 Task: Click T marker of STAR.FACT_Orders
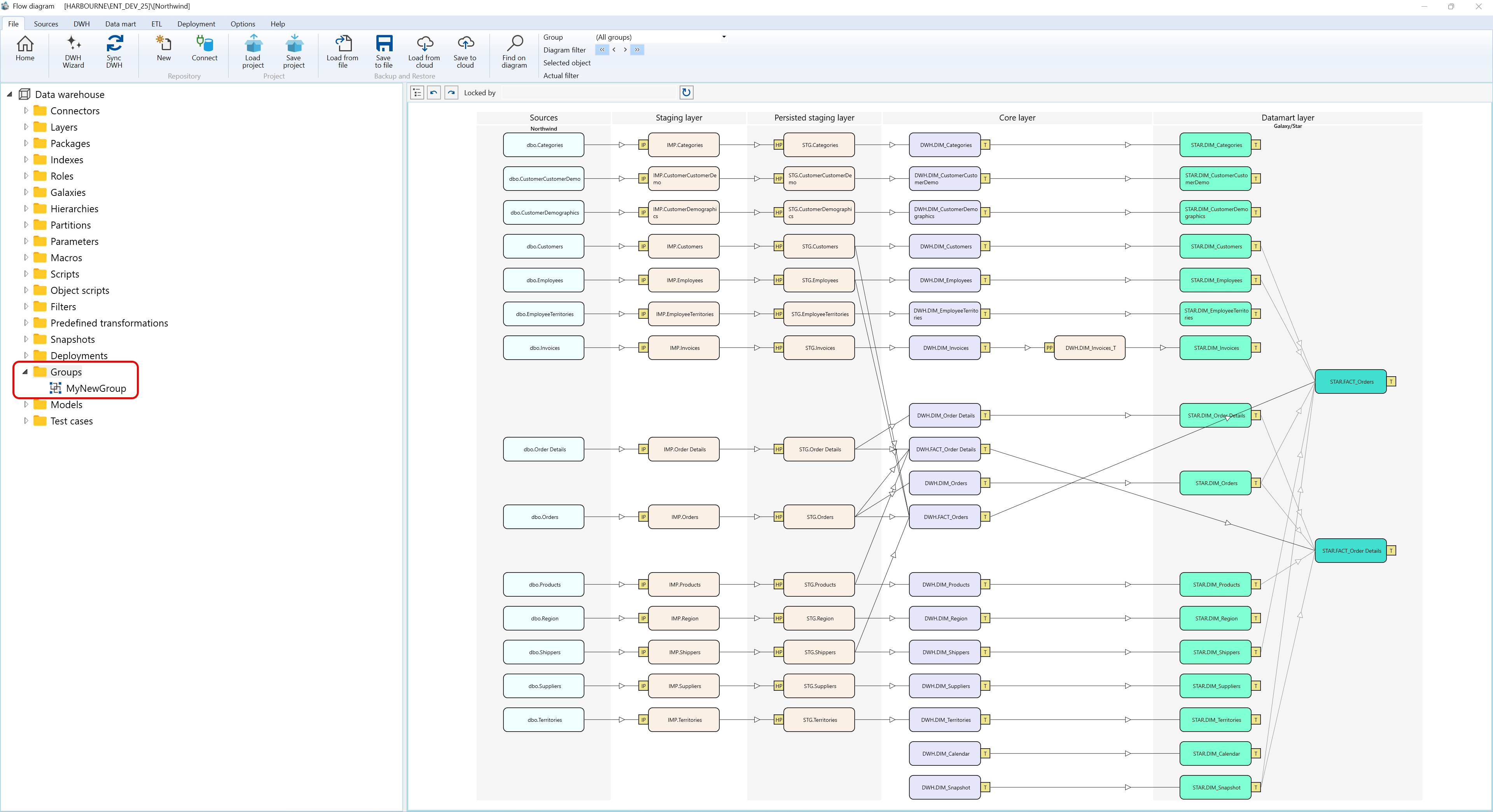point(1391,382)
